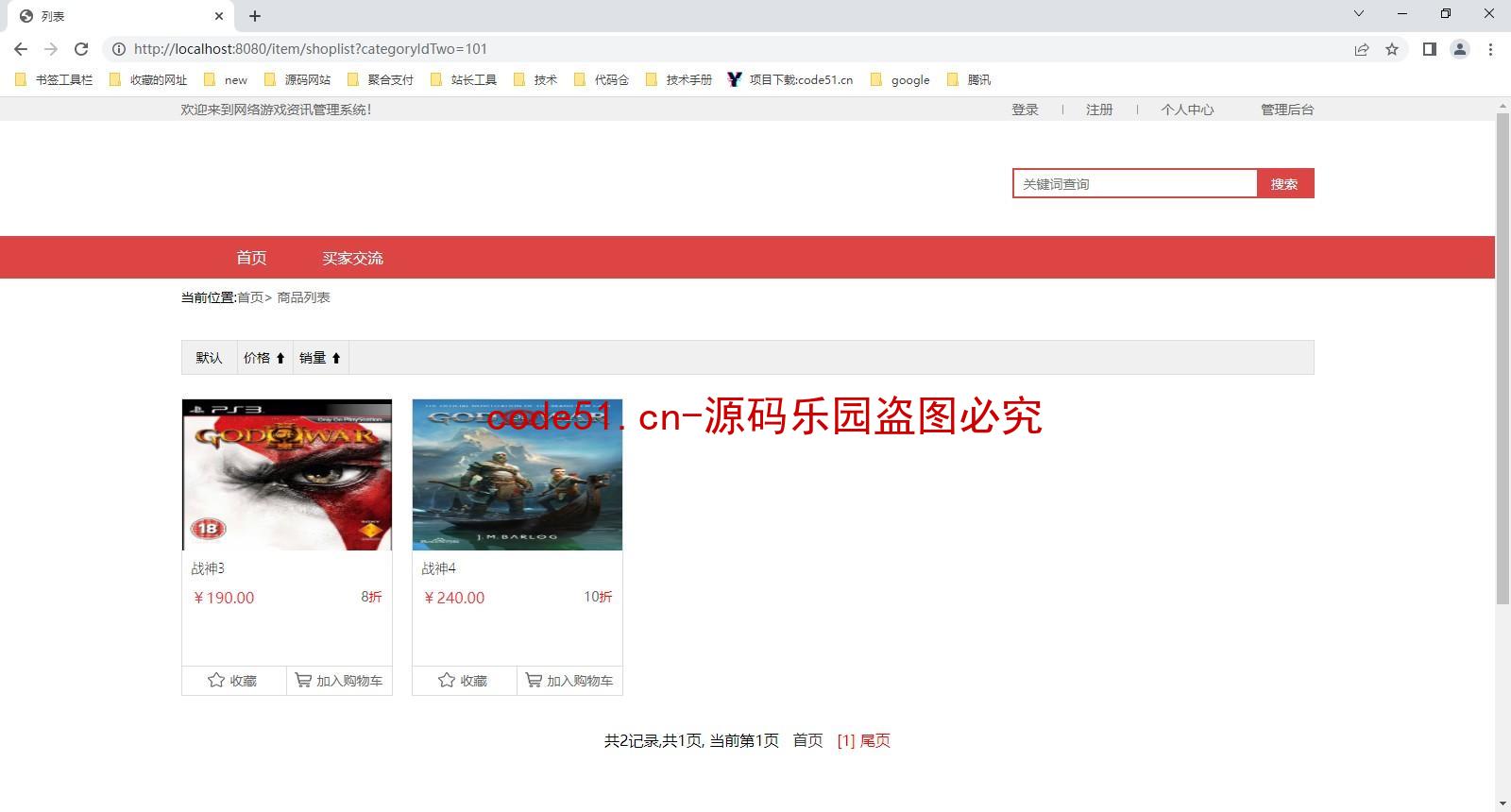Go to 管理后台
Screen dimensions: 1511x812
pos(1287,110)
